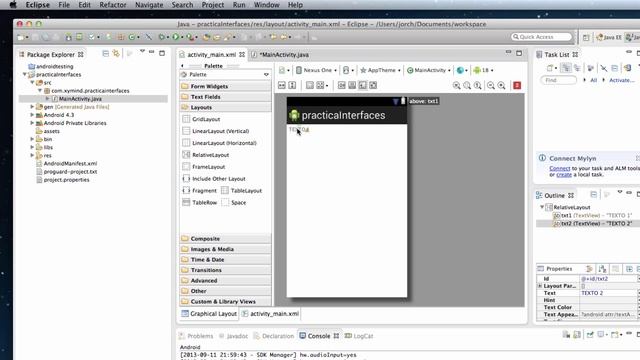Click the new task icon in Task List
The image size is (640, 360).
click(550, 68)
